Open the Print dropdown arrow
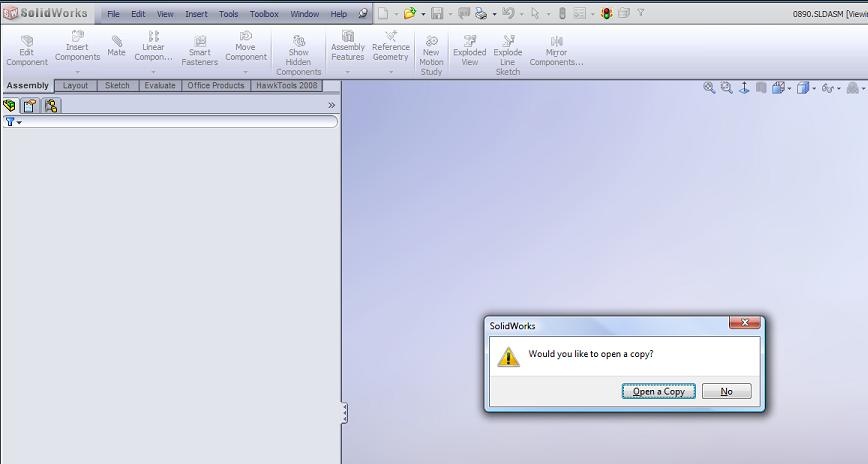Screen dimensions: 868x464 click(x=494, y=14)
